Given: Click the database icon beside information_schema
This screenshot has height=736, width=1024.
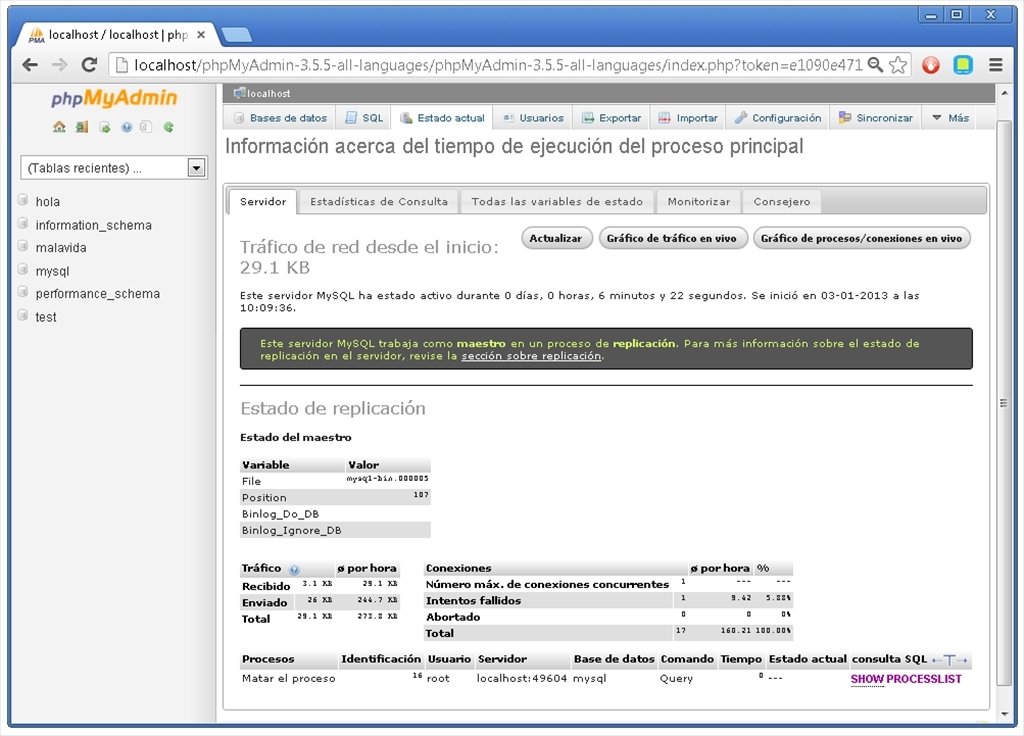Looking at the screenshot, I should pyautogui.click(x=23, y=223).
